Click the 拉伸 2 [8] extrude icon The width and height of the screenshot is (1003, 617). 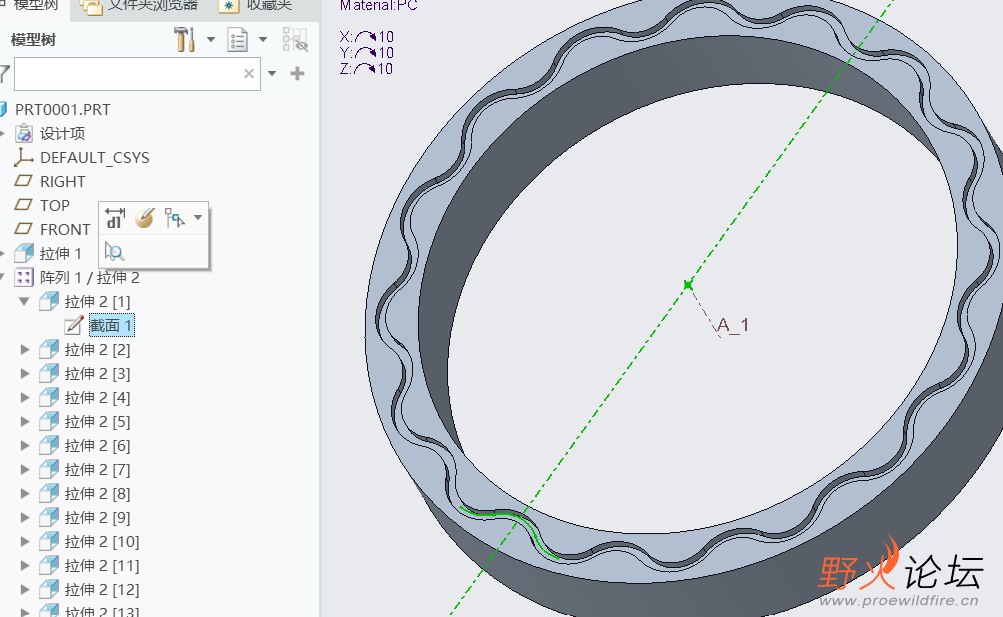49,494
